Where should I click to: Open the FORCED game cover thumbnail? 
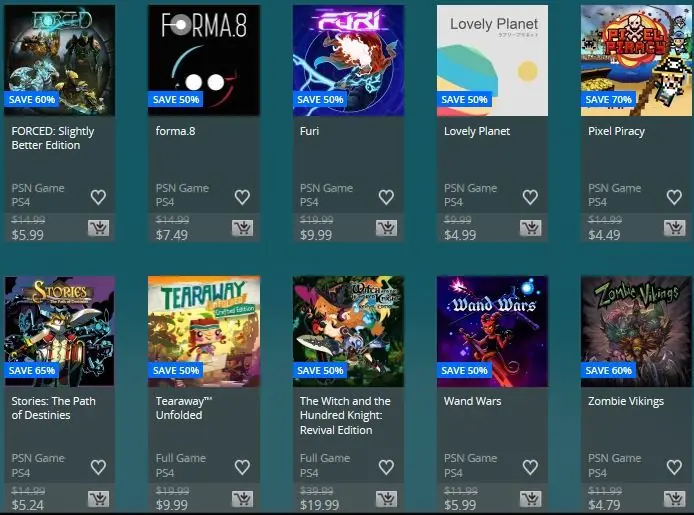point(59,61)
